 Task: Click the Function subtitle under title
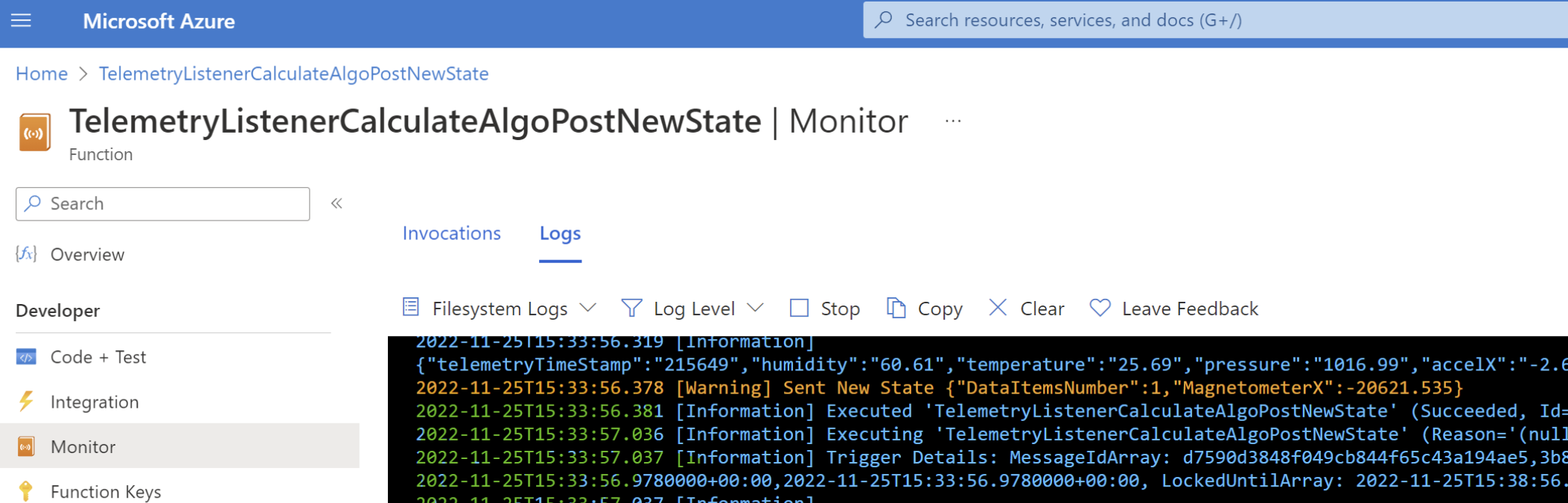[101, 154]
